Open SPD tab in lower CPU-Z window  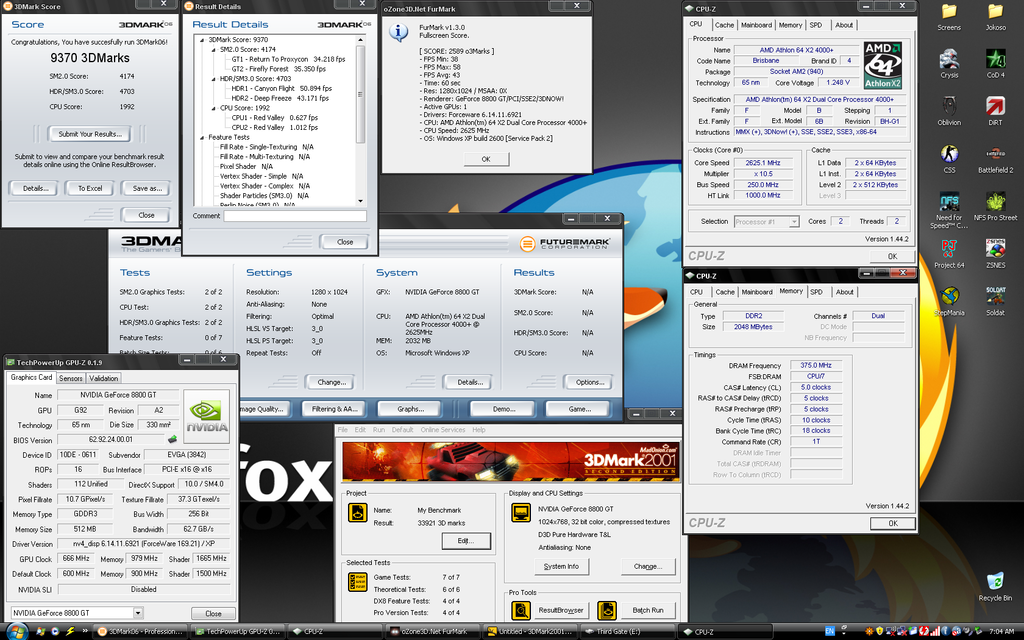[816, 293]
